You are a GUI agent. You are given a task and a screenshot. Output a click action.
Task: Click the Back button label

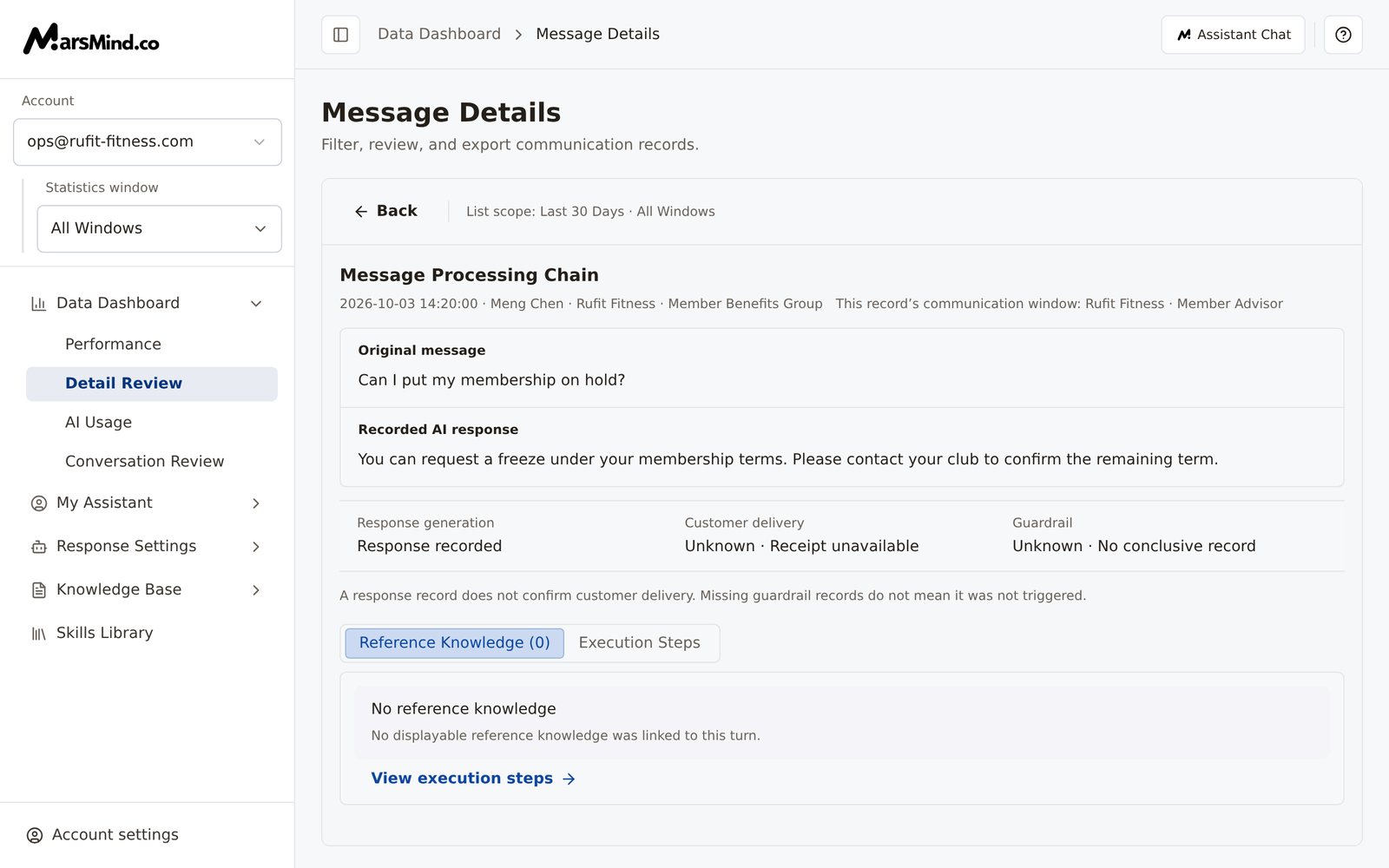point(397,211)
